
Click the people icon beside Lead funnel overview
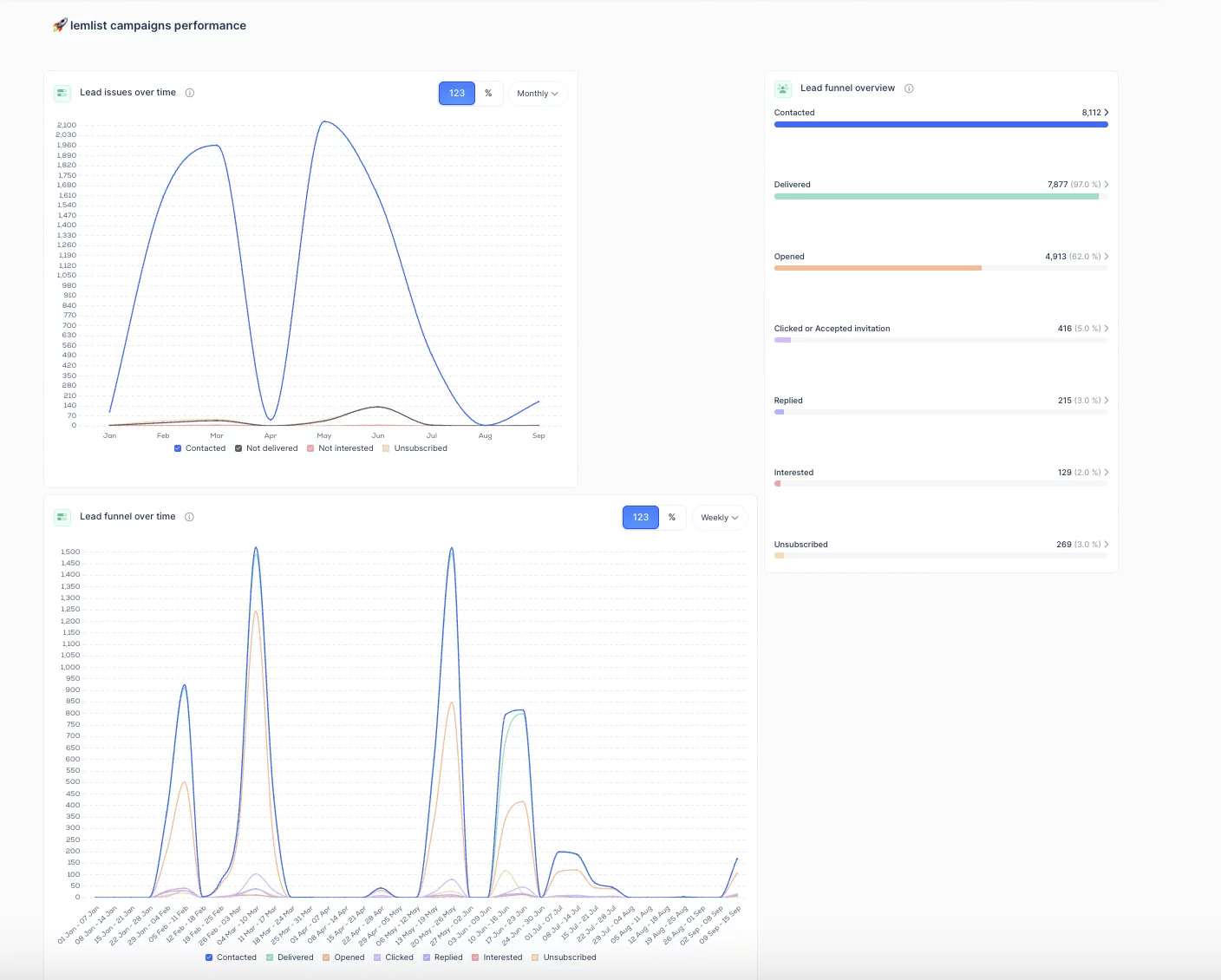[783, 88]
